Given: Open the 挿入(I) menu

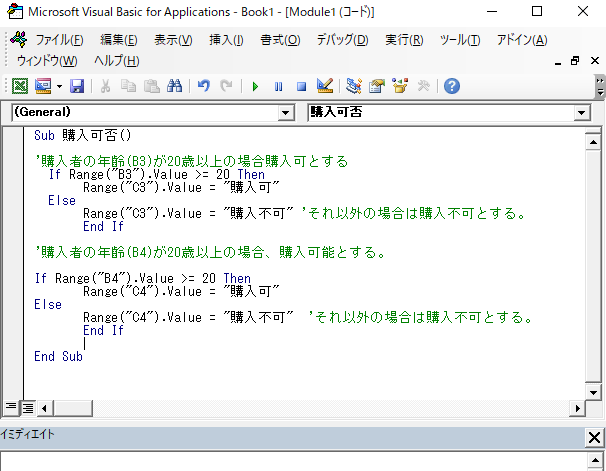Looking at the screenshot, I should click(226, 40).
